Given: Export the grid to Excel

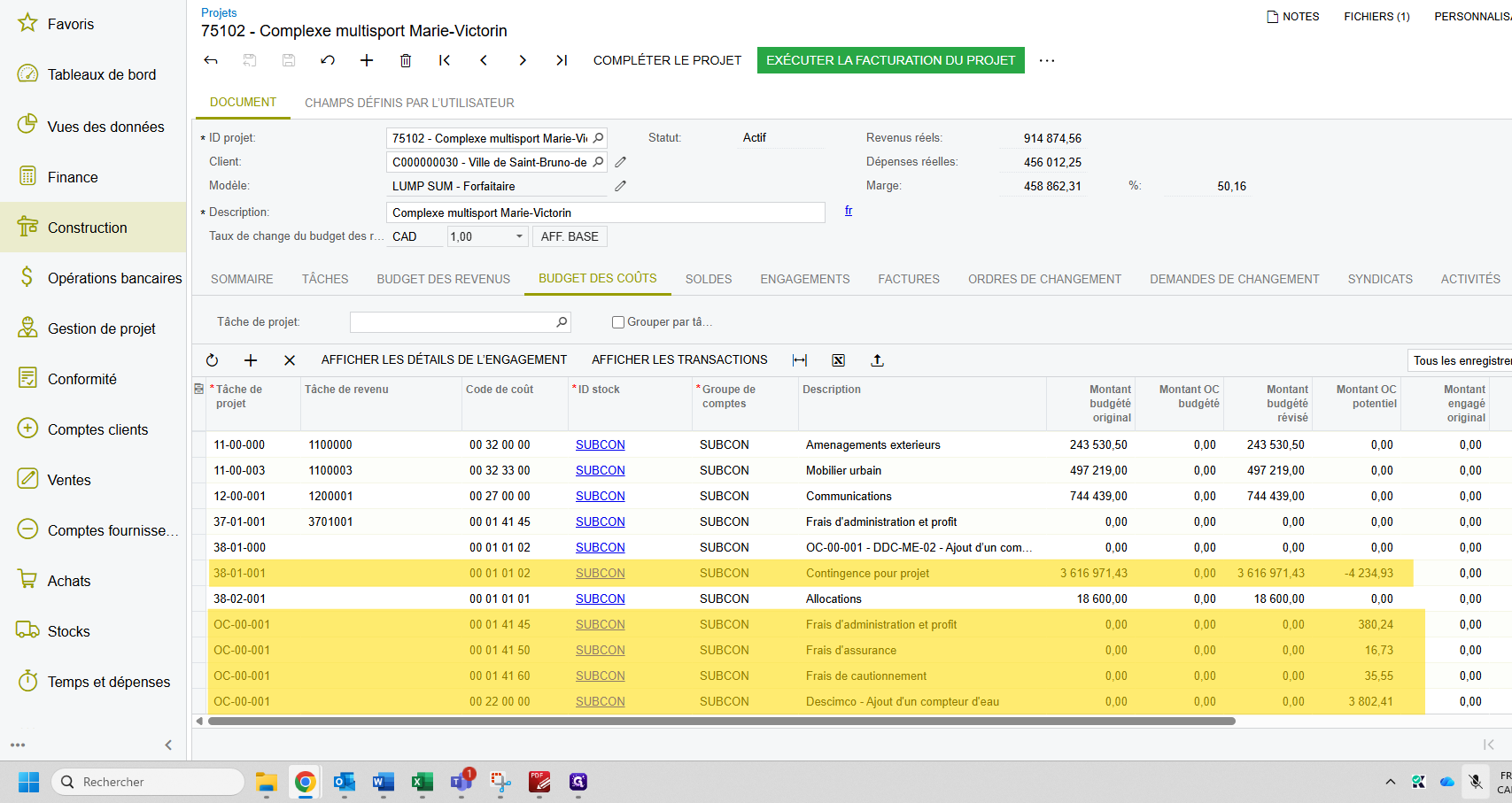Looking at the screenshot, I should (x=838, y=360).
